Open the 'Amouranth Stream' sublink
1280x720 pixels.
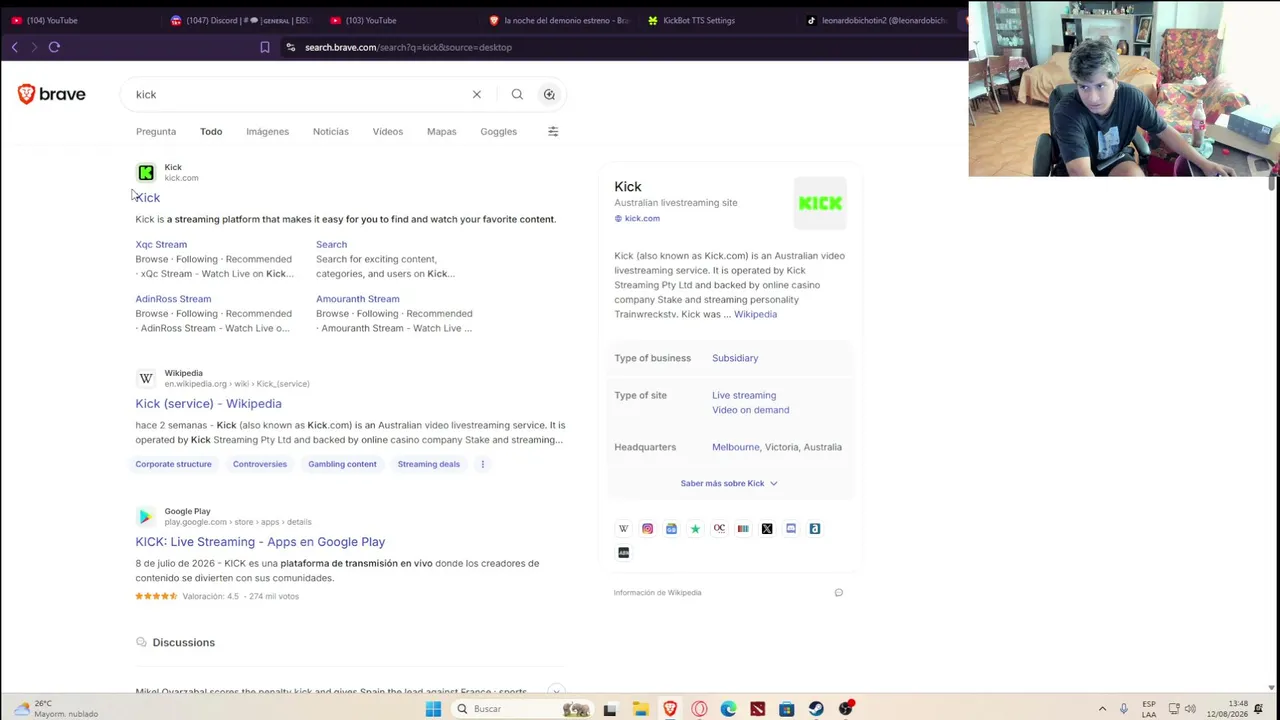(x=357, y=299)
